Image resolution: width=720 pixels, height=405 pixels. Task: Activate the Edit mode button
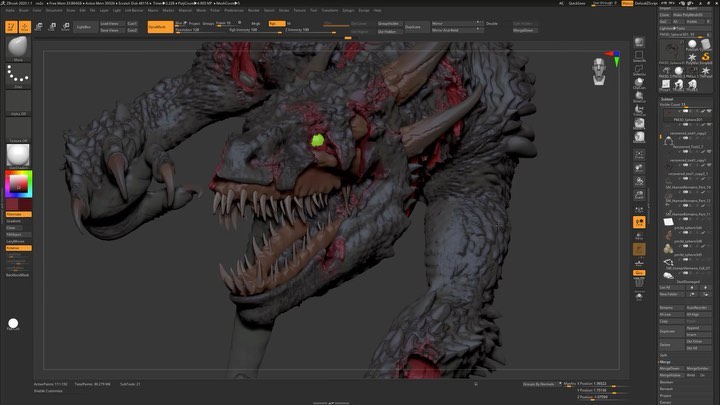[11, 27]
